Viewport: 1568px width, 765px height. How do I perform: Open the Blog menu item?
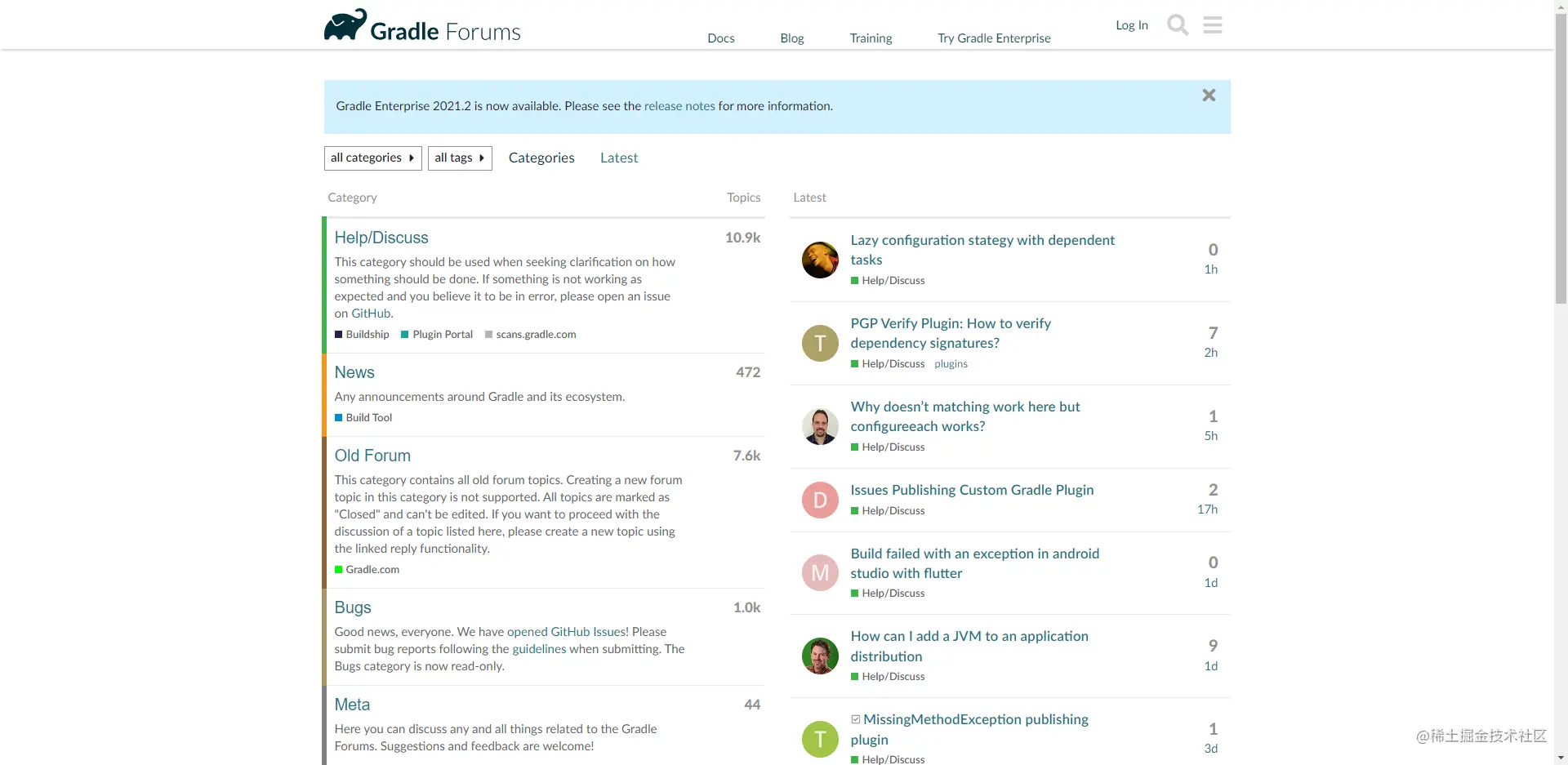[x=792, y=38]
